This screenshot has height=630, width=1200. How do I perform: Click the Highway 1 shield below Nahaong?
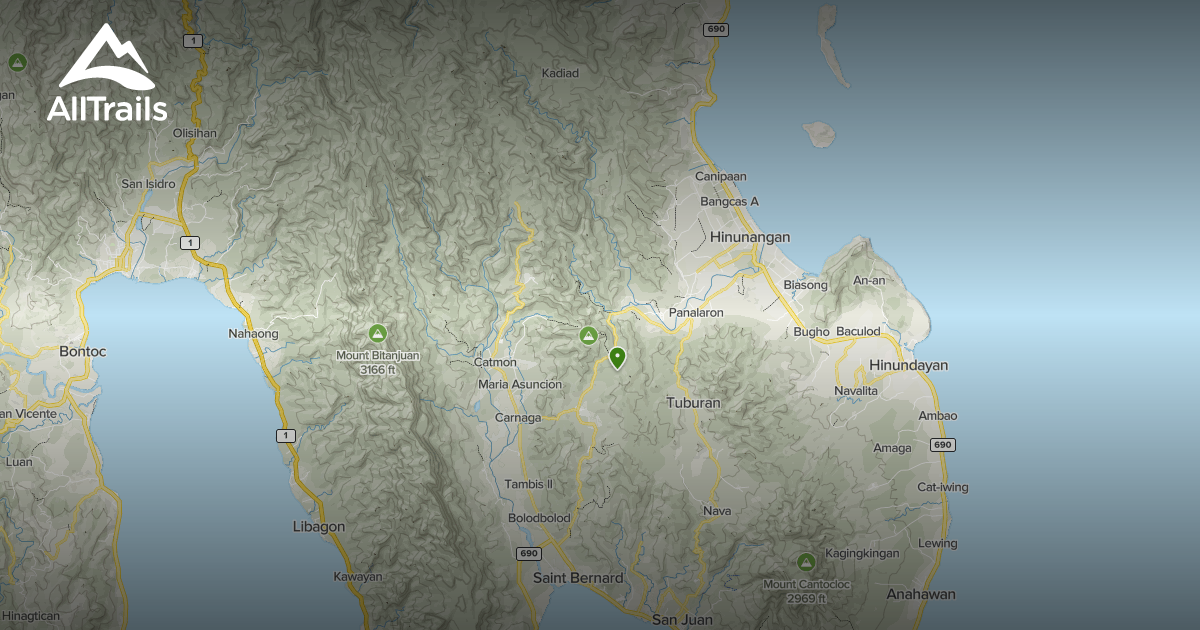pyautogui.click(x=286, y=437)
